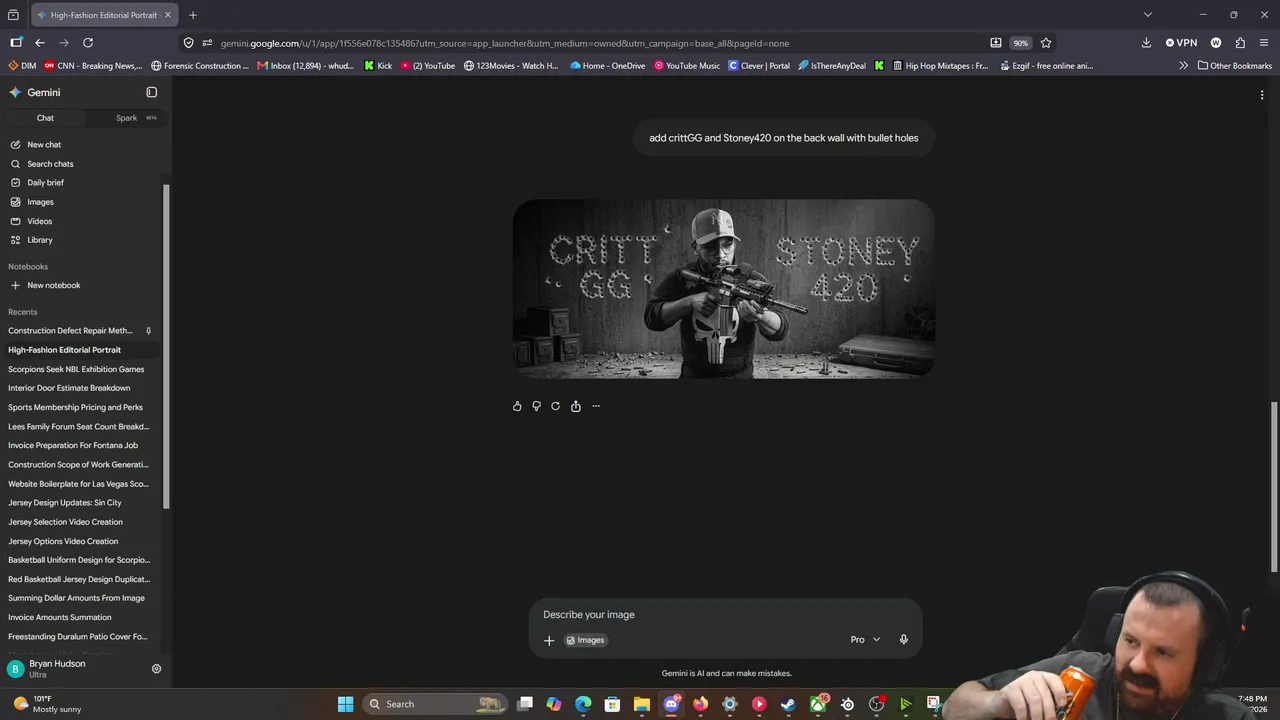Bookmark this page with the star
Image resolution: width=1280 pixels, height=720 pixels.
[1046, 43]
